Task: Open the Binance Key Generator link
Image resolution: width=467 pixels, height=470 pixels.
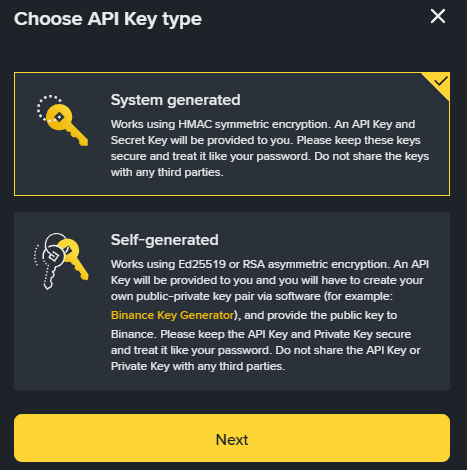Action: click(x=172, y=315)
